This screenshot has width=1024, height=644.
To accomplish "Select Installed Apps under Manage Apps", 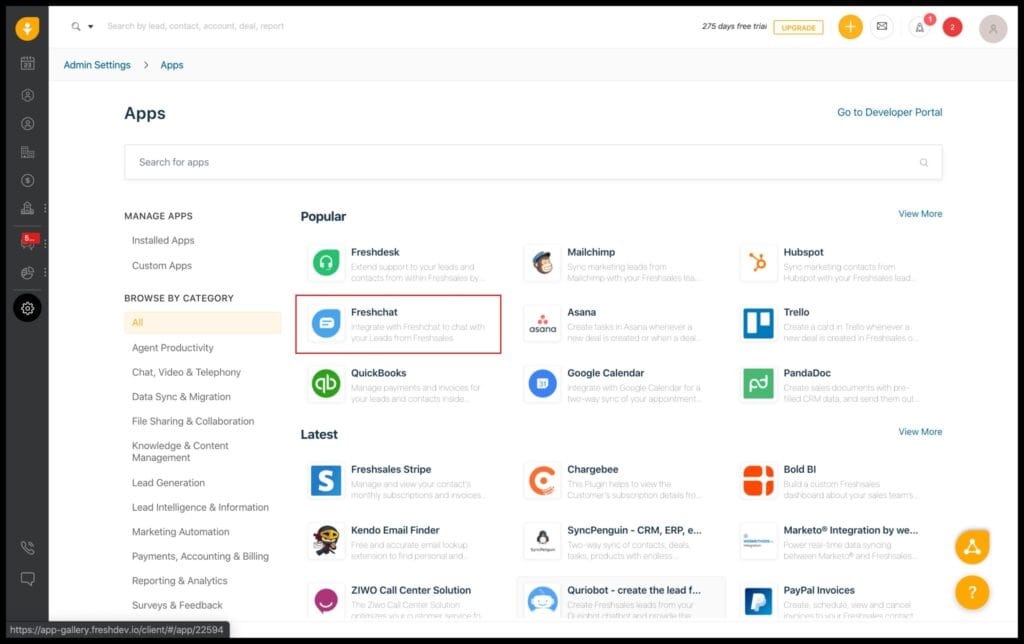I will (x=162, y=240).
